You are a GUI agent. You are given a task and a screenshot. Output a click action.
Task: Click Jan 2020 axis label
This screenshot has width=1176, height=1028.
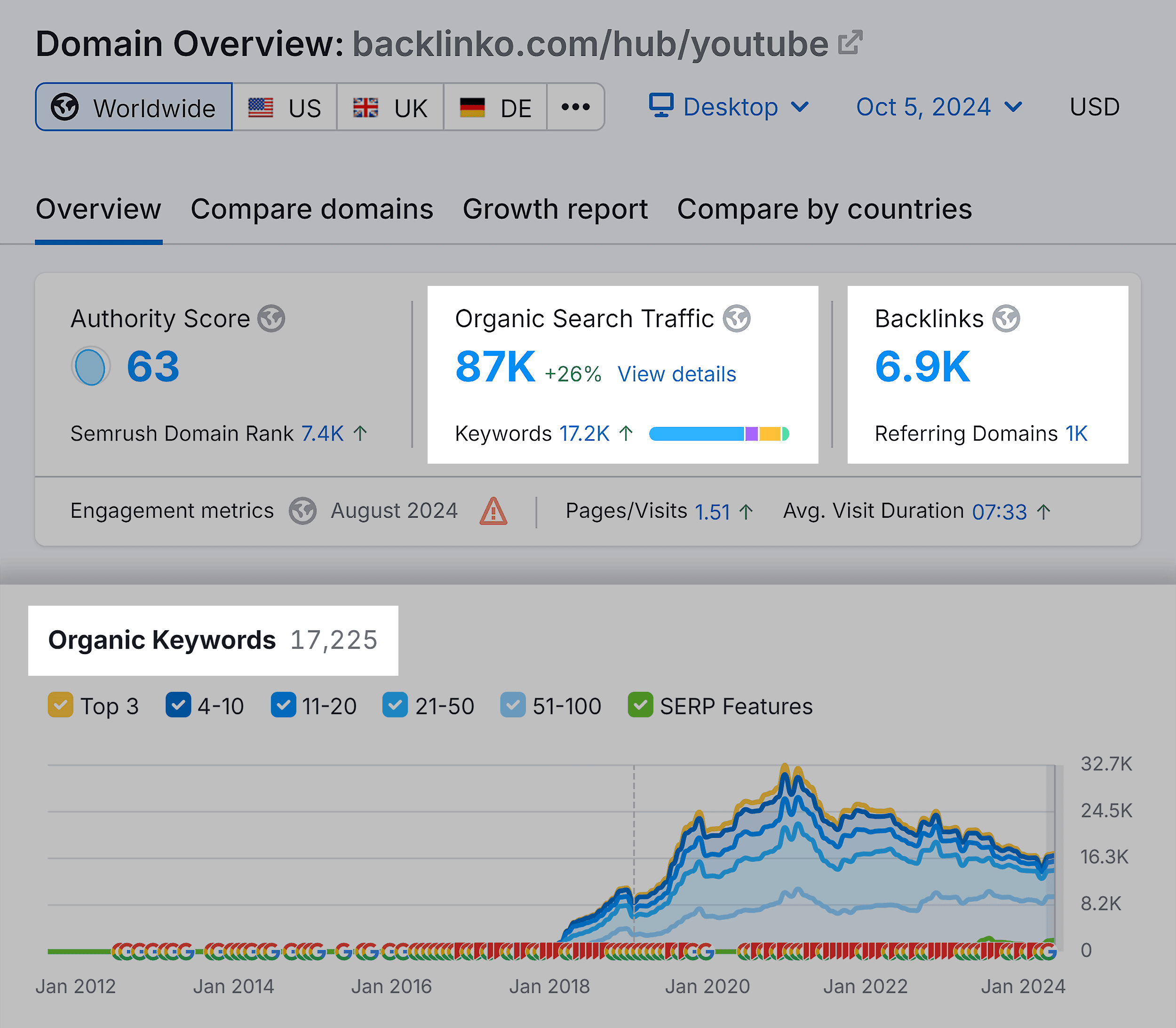tap(707, 986)
